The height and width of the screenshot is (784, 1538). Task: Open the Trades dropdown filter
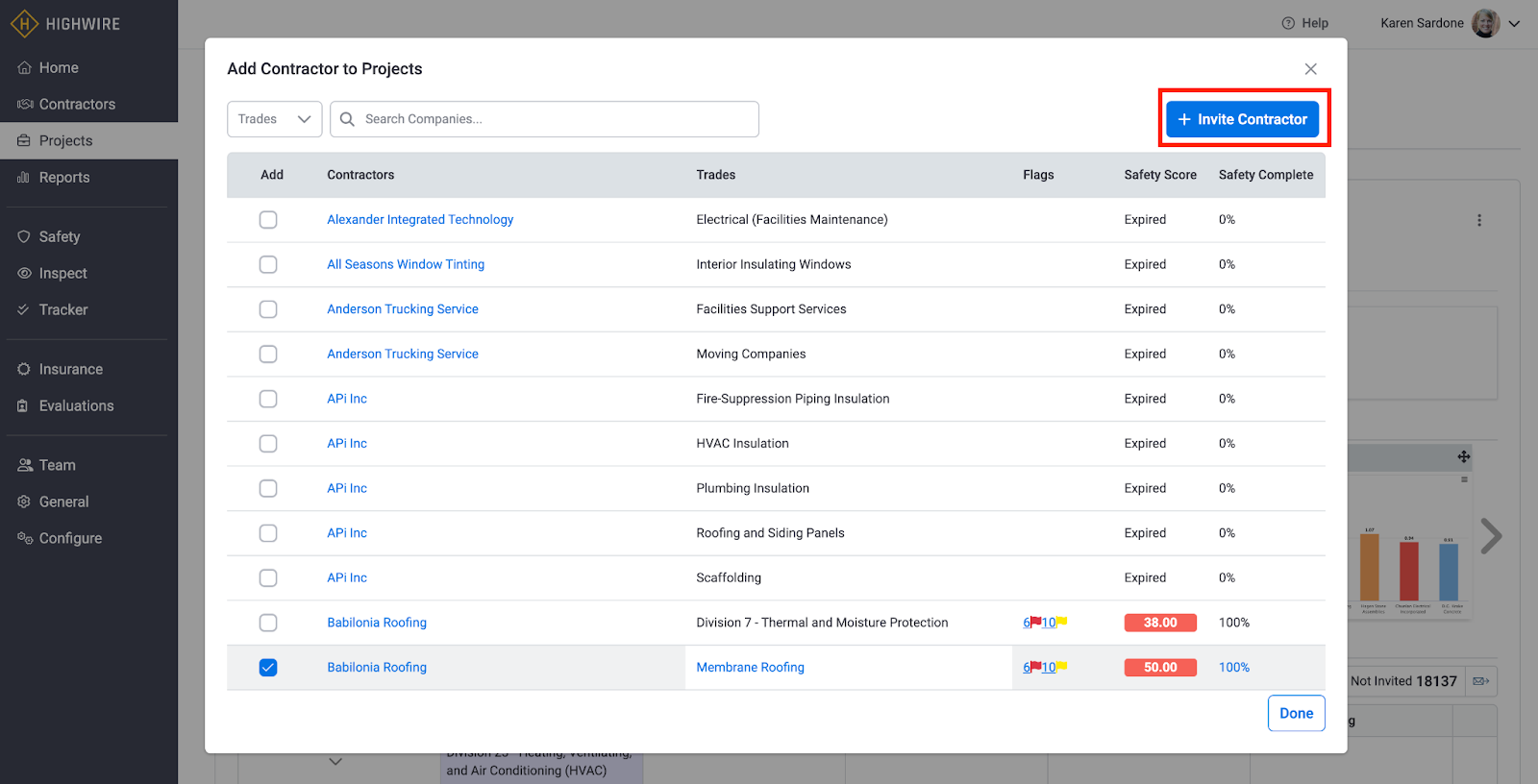click(x=274, y=119)
